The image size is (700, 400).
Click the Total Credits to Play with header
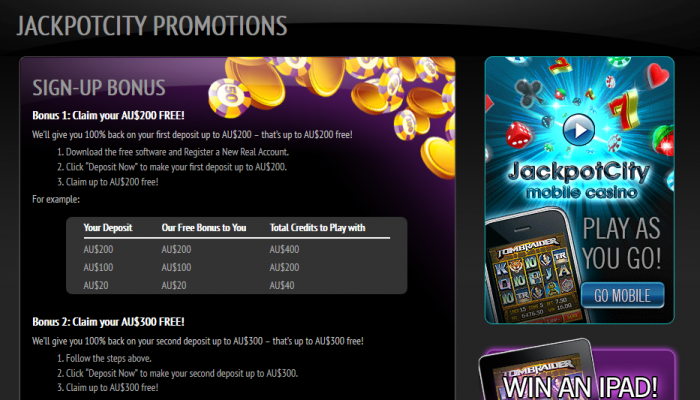(317, 228)
